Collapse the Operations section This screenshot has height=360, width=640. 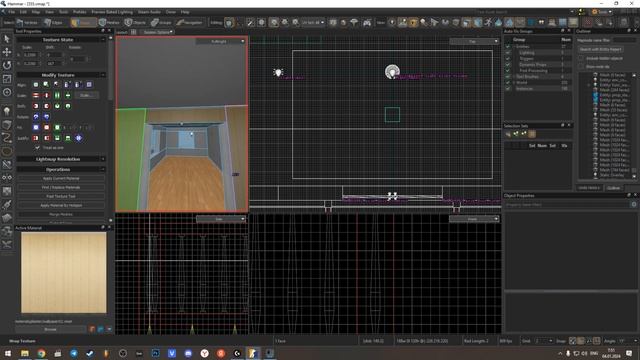tap(102, 169)
